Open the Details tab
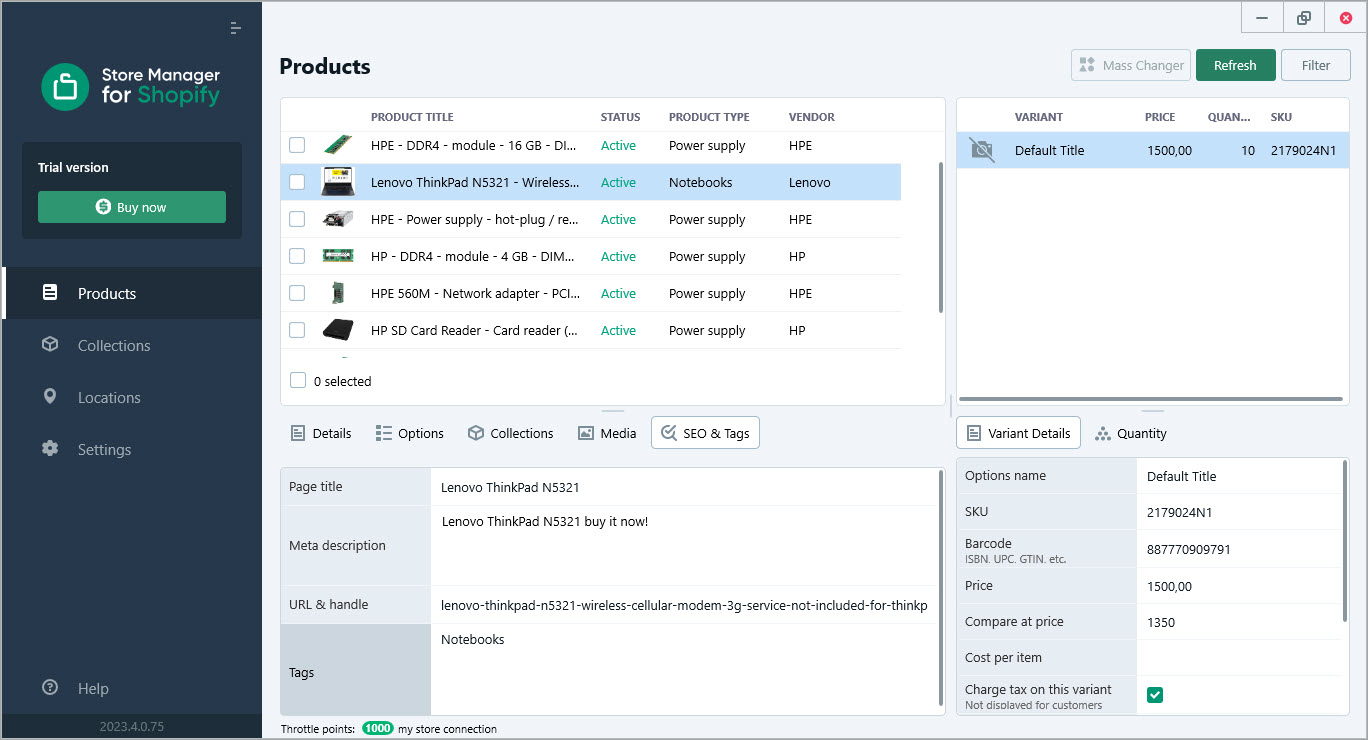 click(321, 433)
